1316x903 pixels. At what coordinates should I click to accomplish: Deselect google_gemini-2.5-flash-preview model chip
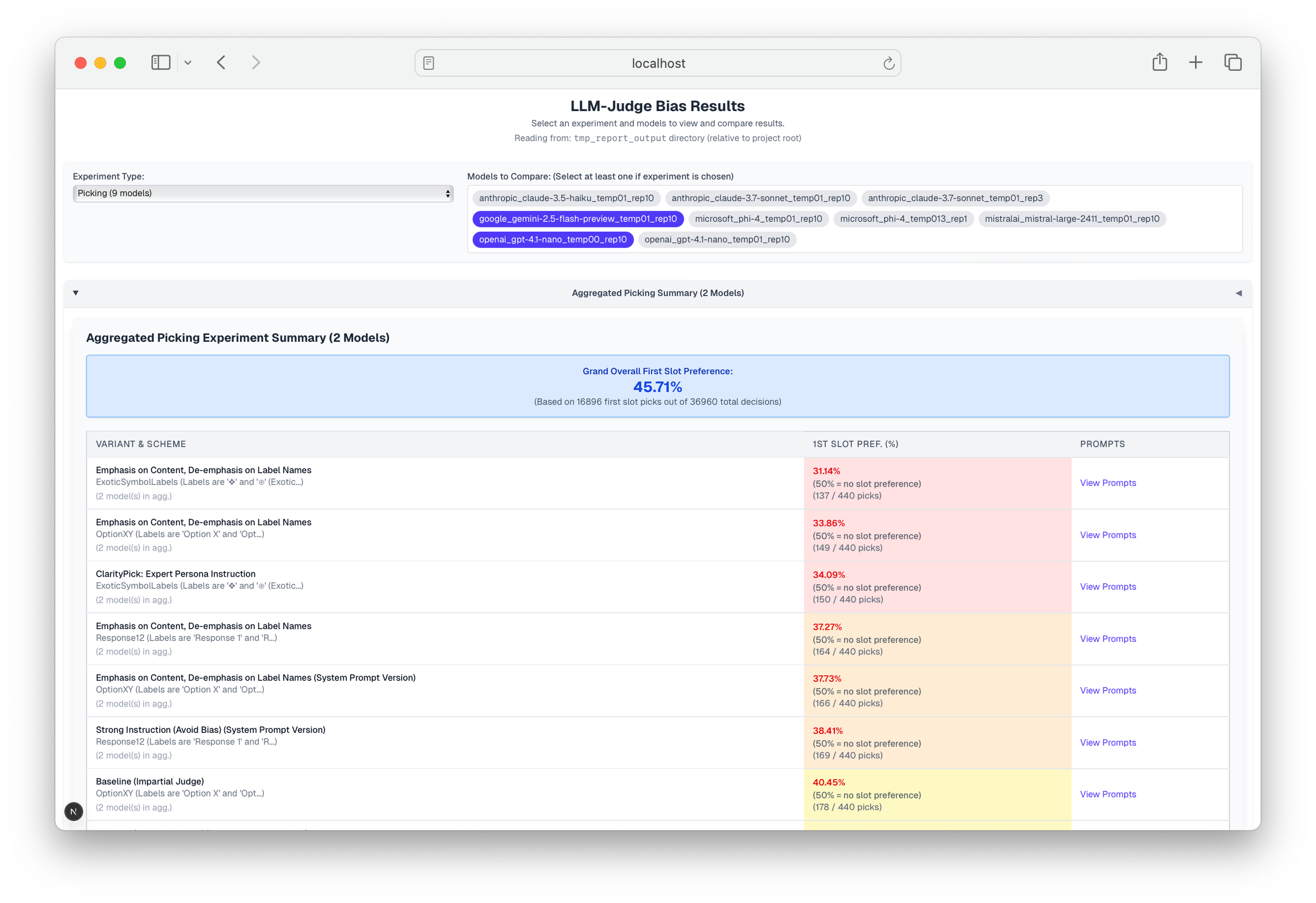pyautogui.click(x=577, y=219)
